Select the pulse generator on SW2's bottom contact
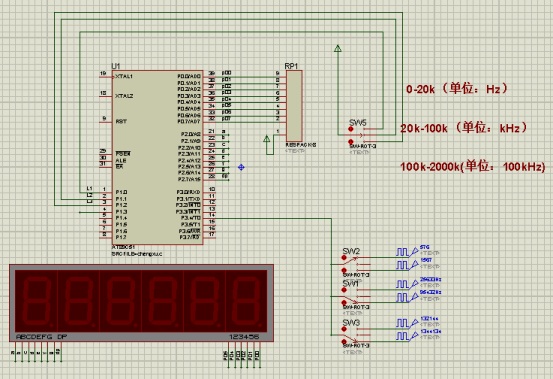This screenshot has width=553, height=379. 406,265
